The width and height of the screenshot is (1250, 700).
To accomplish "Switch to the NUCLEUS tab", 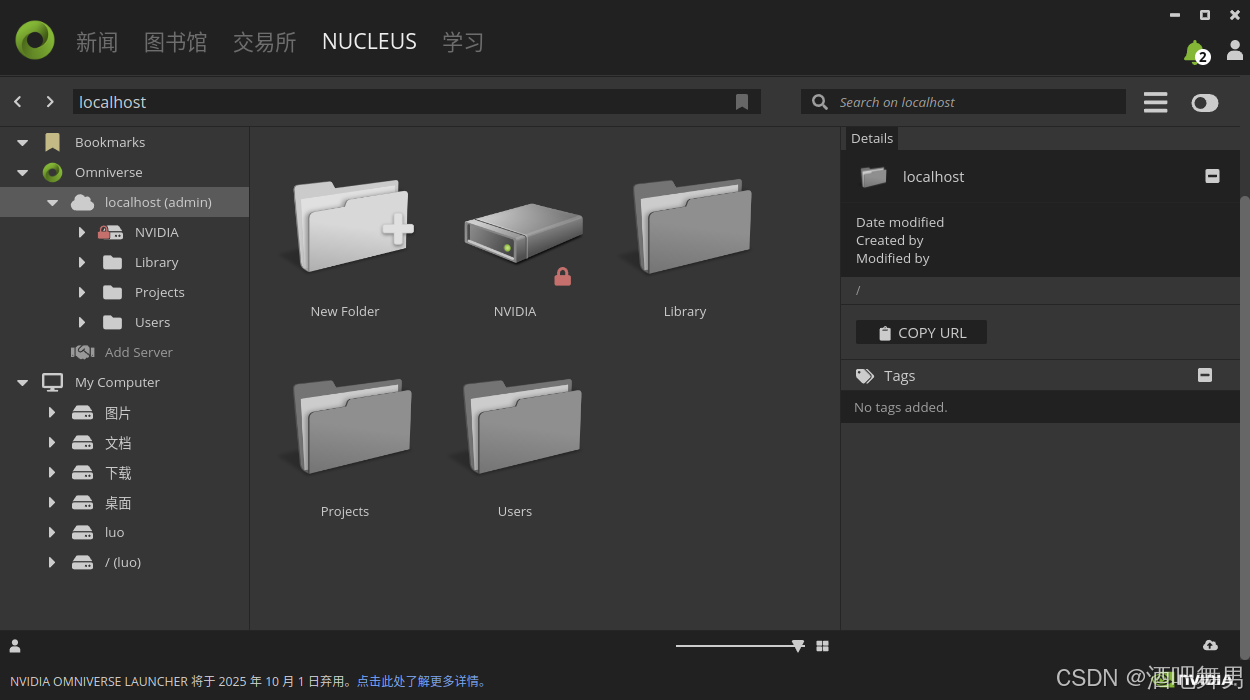I will click(x=369, y=42).
